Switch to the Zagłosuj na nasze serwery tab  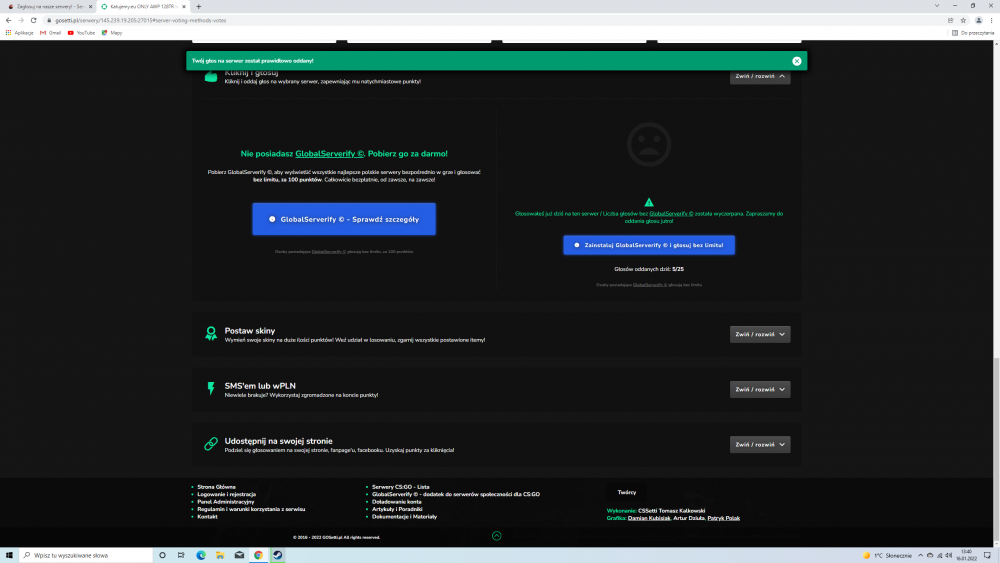48,6
